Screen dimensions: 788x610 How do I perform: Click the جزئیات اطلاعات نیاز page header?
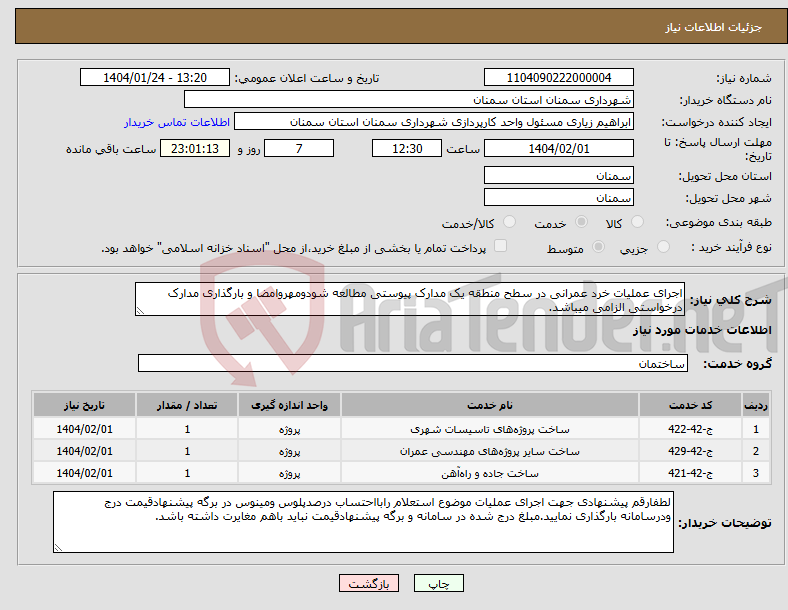pyautogui.click(x=714, y=27)
